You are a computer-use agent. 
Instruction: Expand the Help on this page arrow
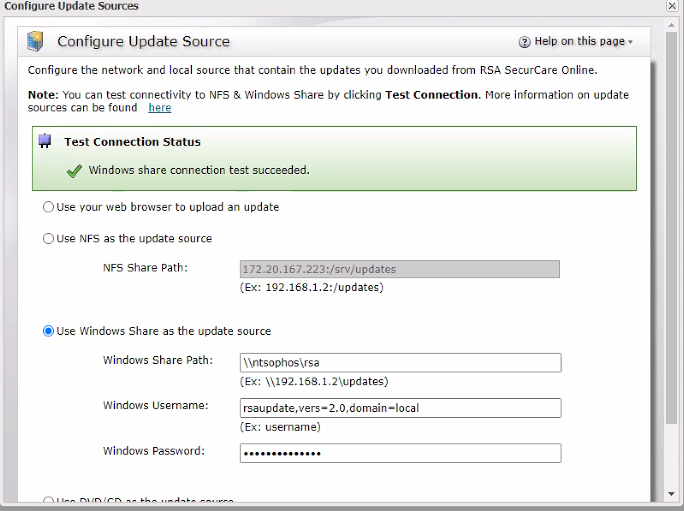pyautogui.click(x=630, y=42)
